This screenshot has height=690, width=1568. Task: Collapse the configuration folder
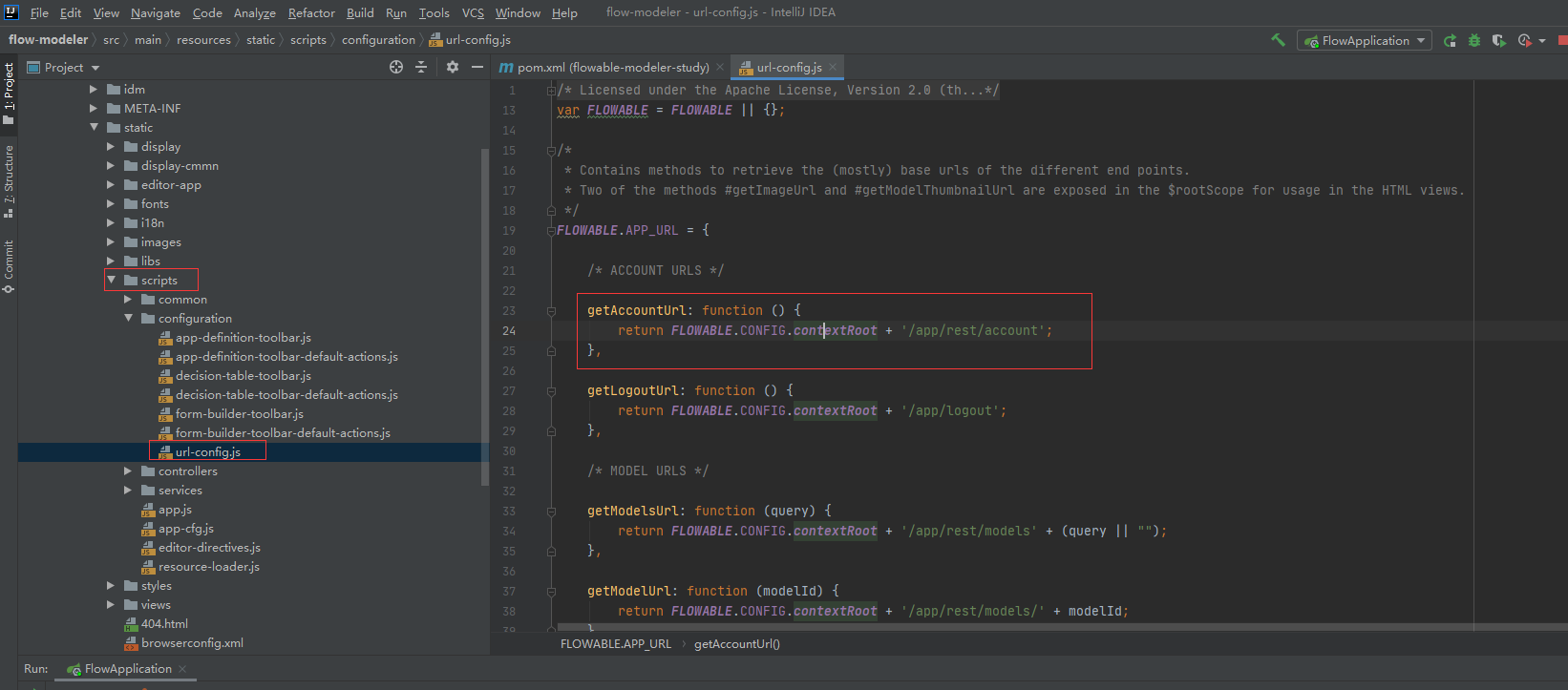pyautogui.click(x=128, y=318)
